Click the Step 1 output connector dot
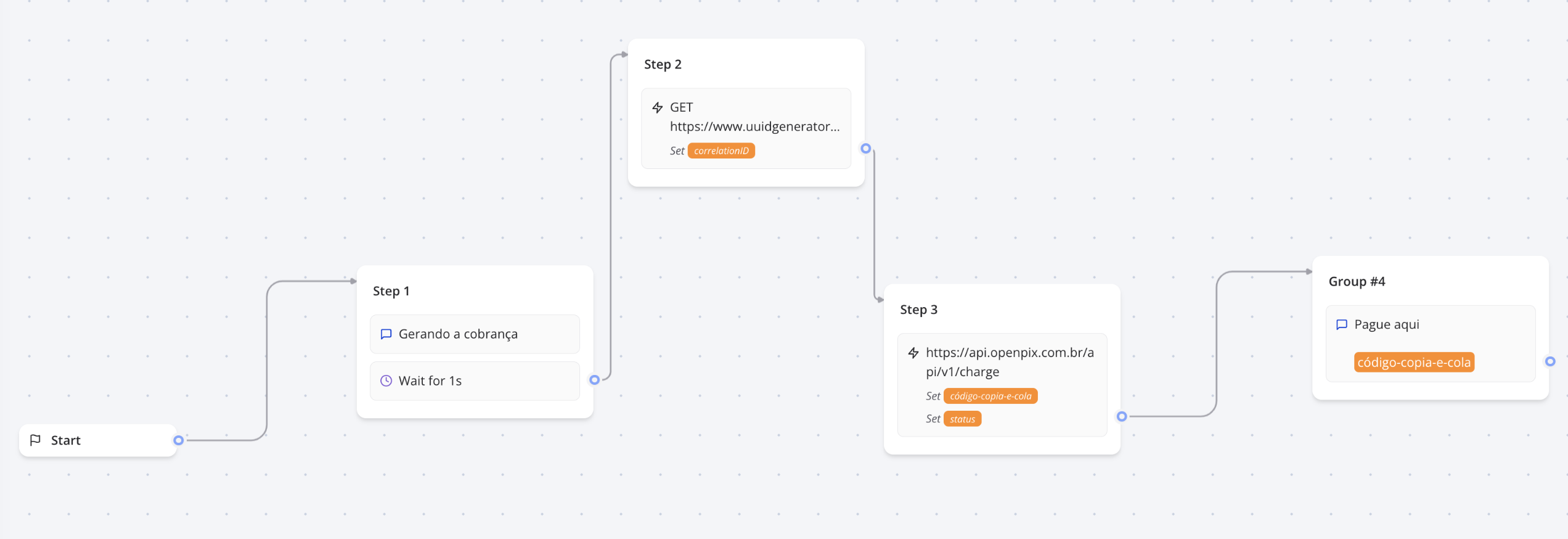Screen dimensions: 1568x539 coord(594,380)
